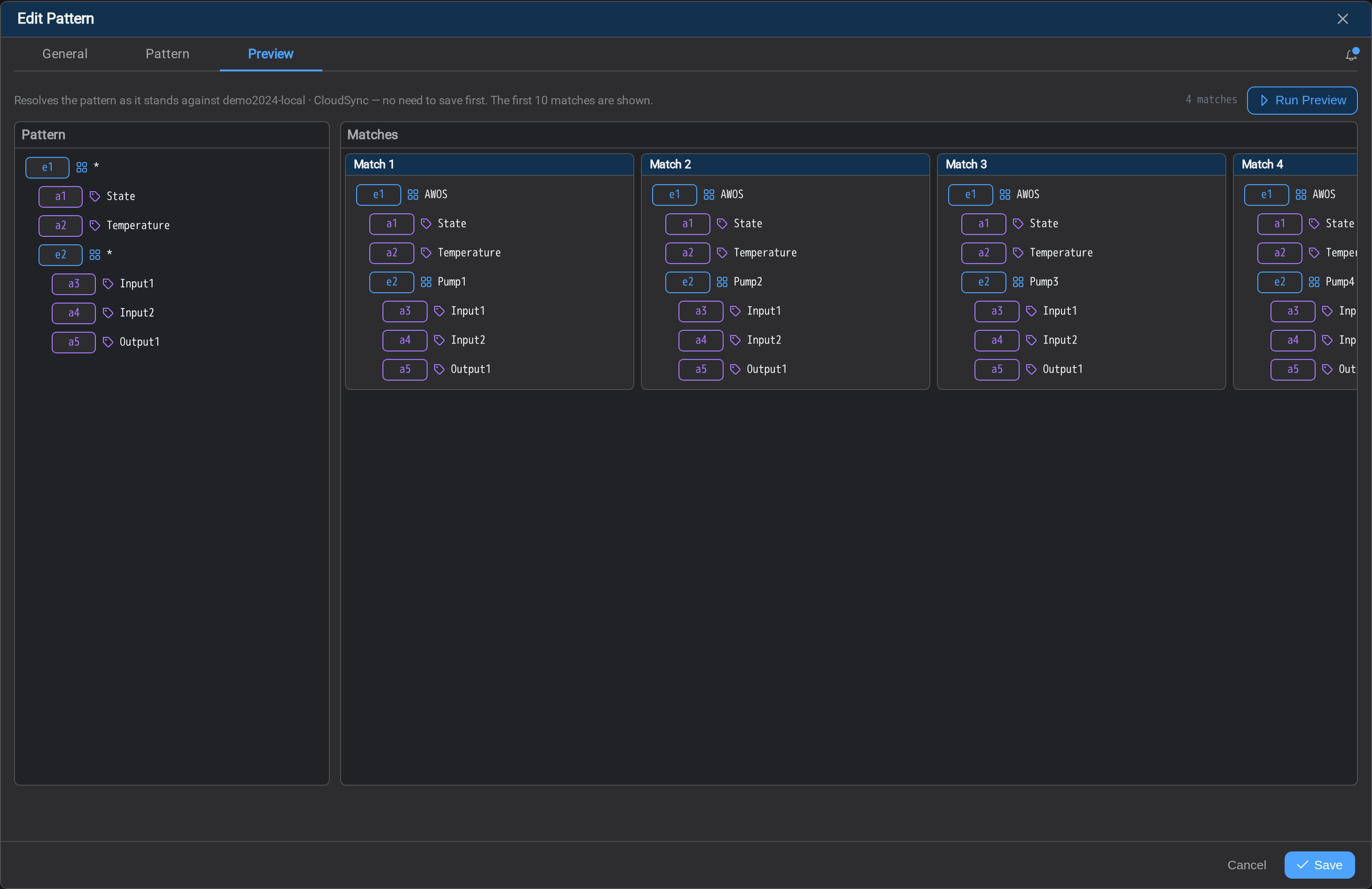
Task: Click entity icon beside Pump1 in Match 1
Action: click(x=426, y=282)
